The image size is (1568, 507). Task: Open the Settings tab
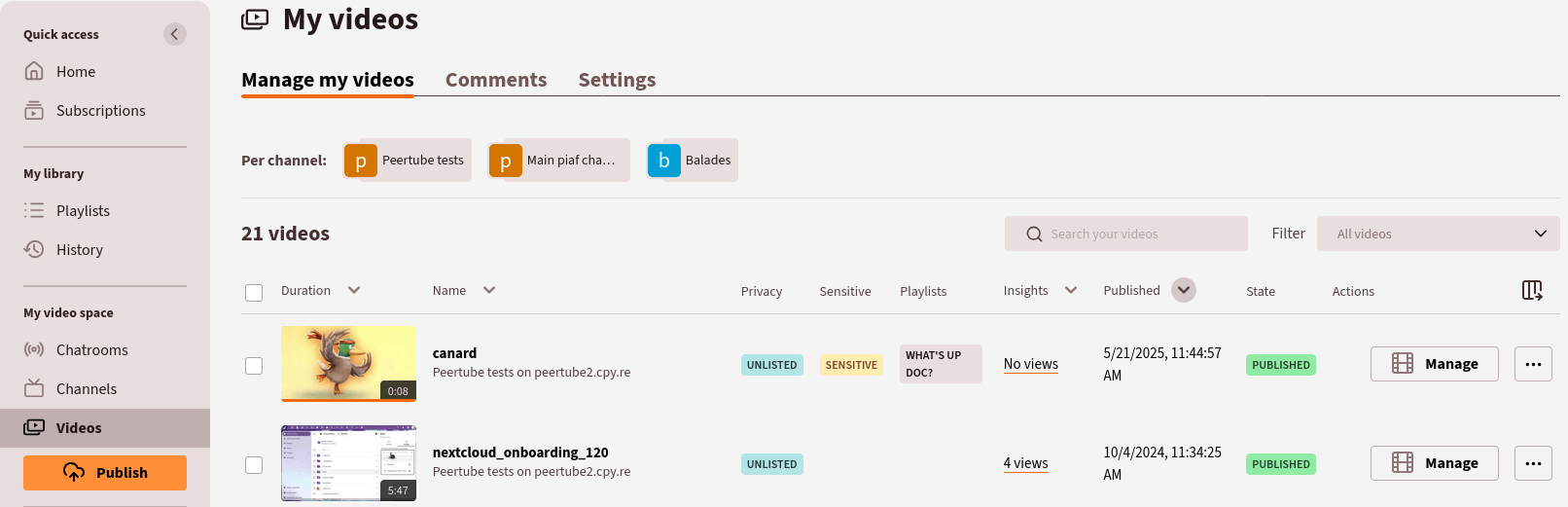coord(617,80)
